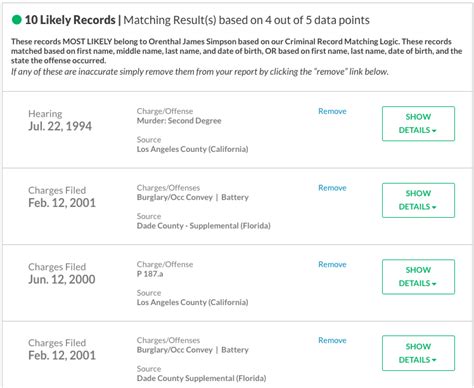
Task: Click the caret arrow in third Show Details button
Action: [x=434, y=284]
